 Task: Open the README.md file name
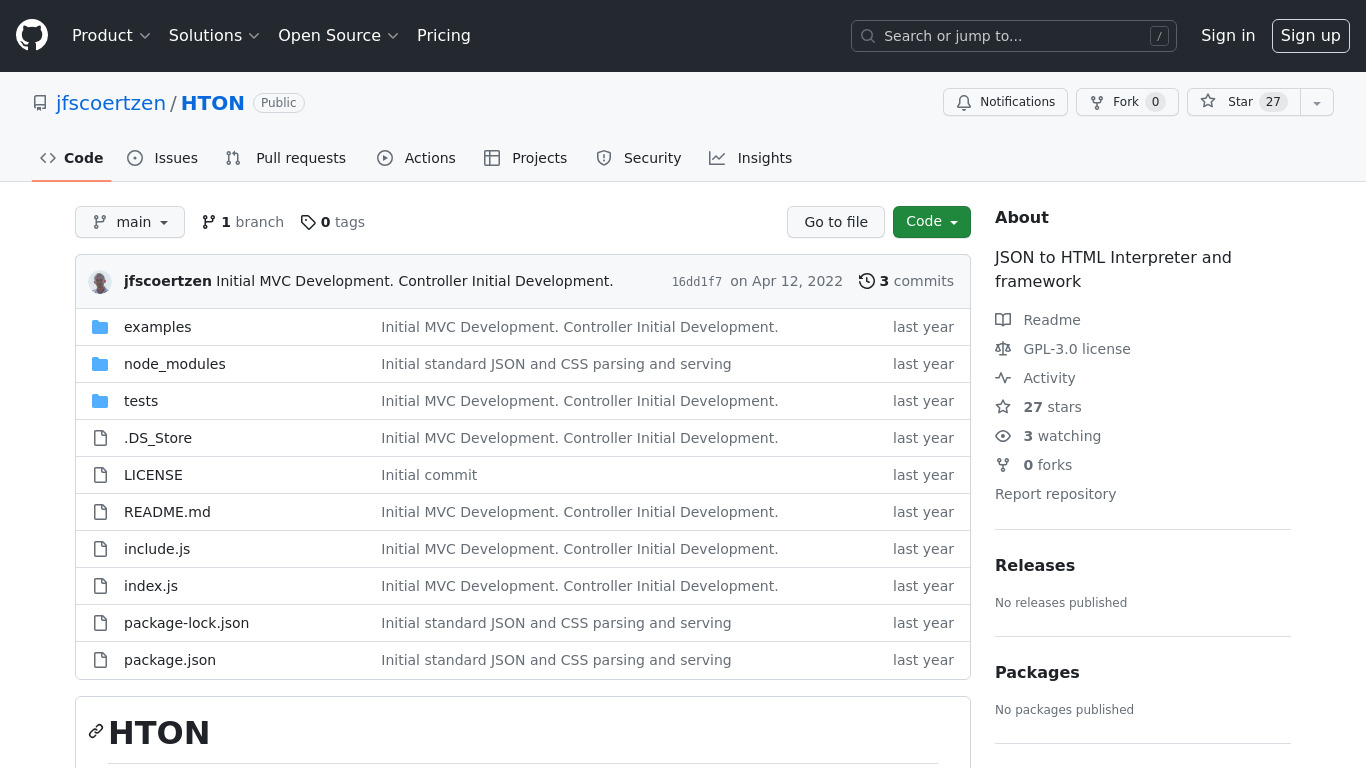tap(167, 512)
